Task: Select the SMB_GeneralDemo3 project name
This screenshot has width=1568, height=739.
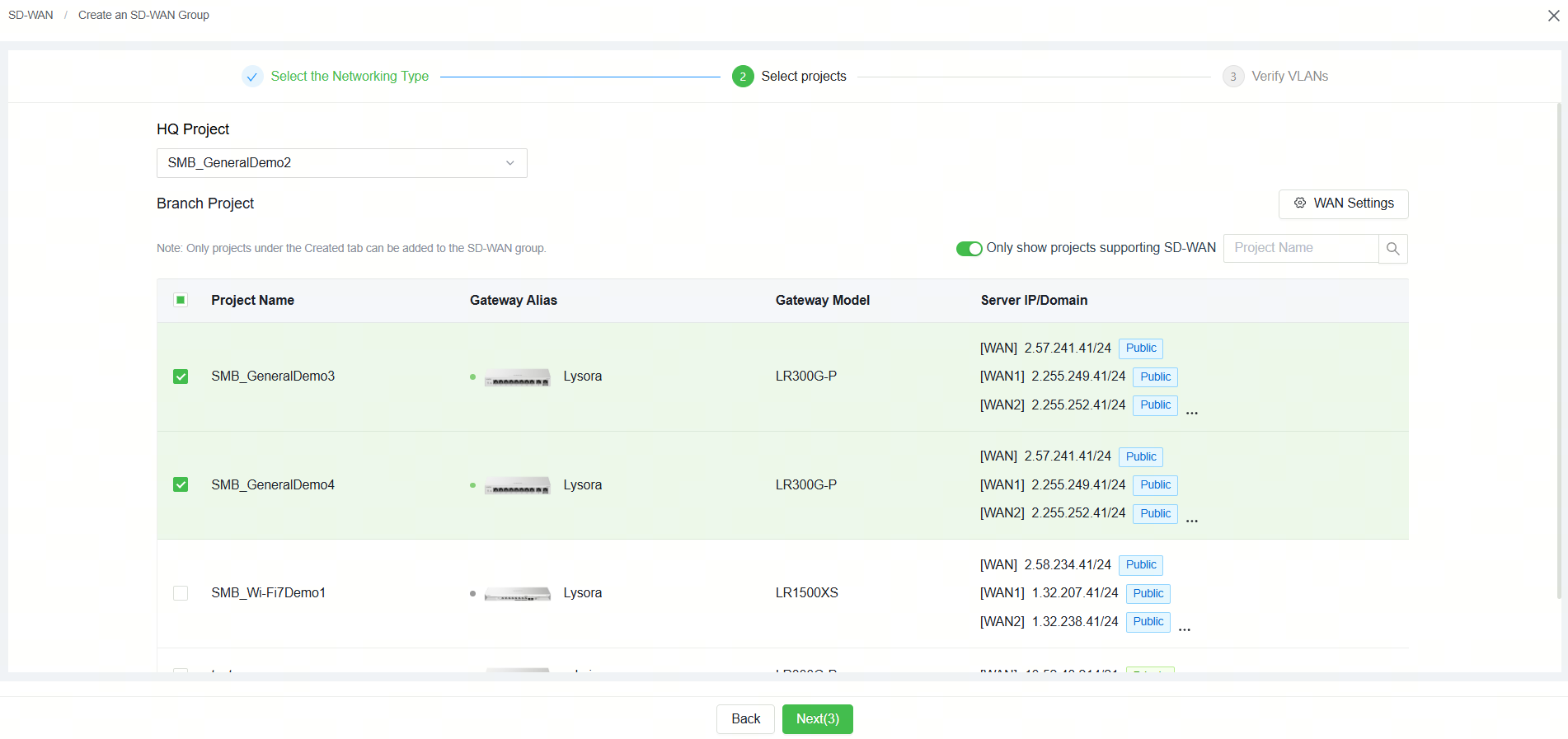Action: click(x=273, y=377)
